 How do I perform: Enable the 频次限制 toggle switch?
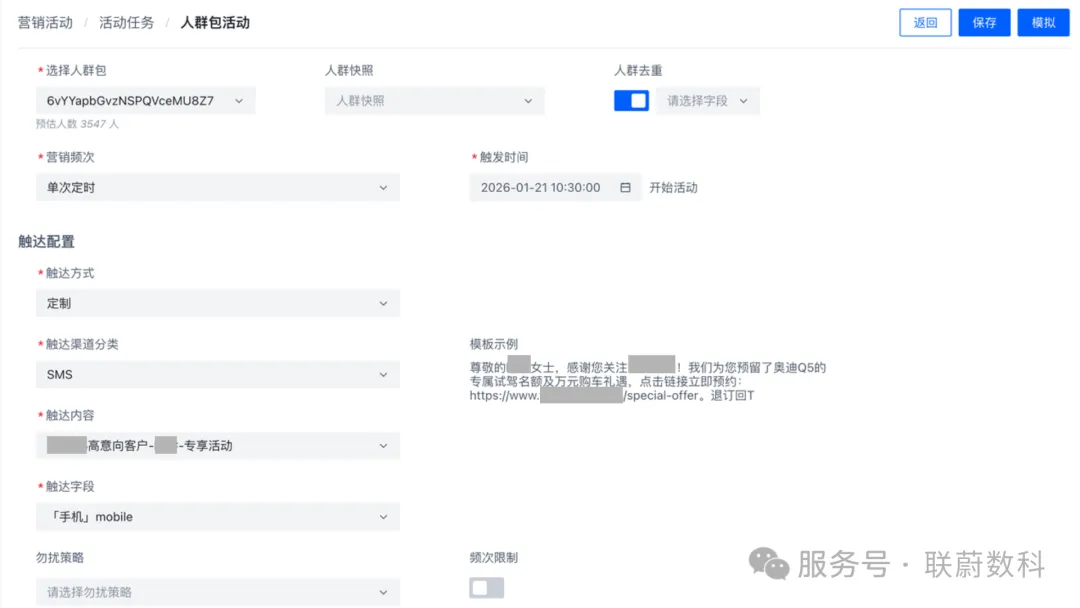click(486, 589)
